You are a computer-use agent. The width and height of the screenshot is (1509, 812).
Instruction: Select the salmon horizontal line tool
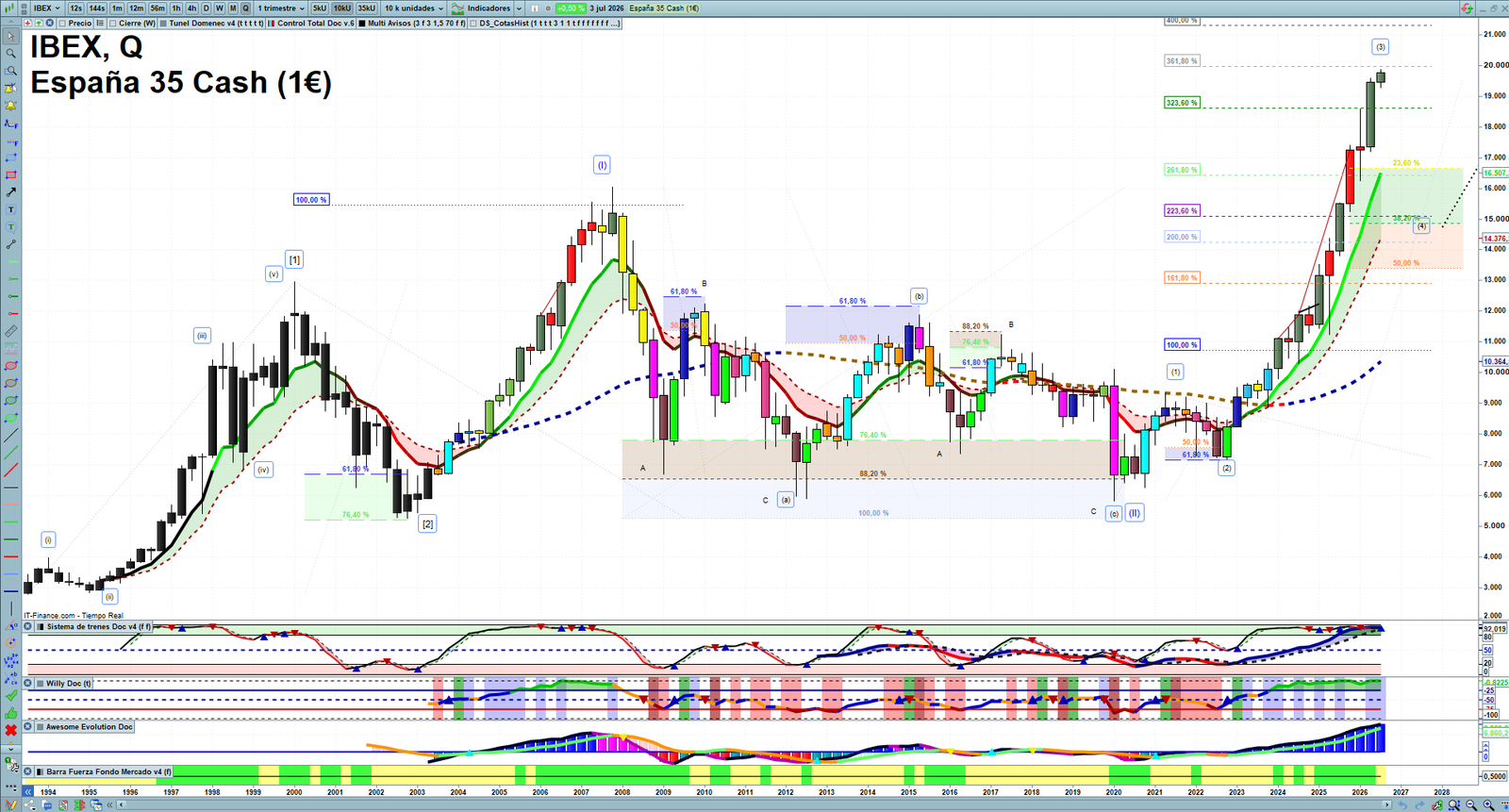point(11,505)
